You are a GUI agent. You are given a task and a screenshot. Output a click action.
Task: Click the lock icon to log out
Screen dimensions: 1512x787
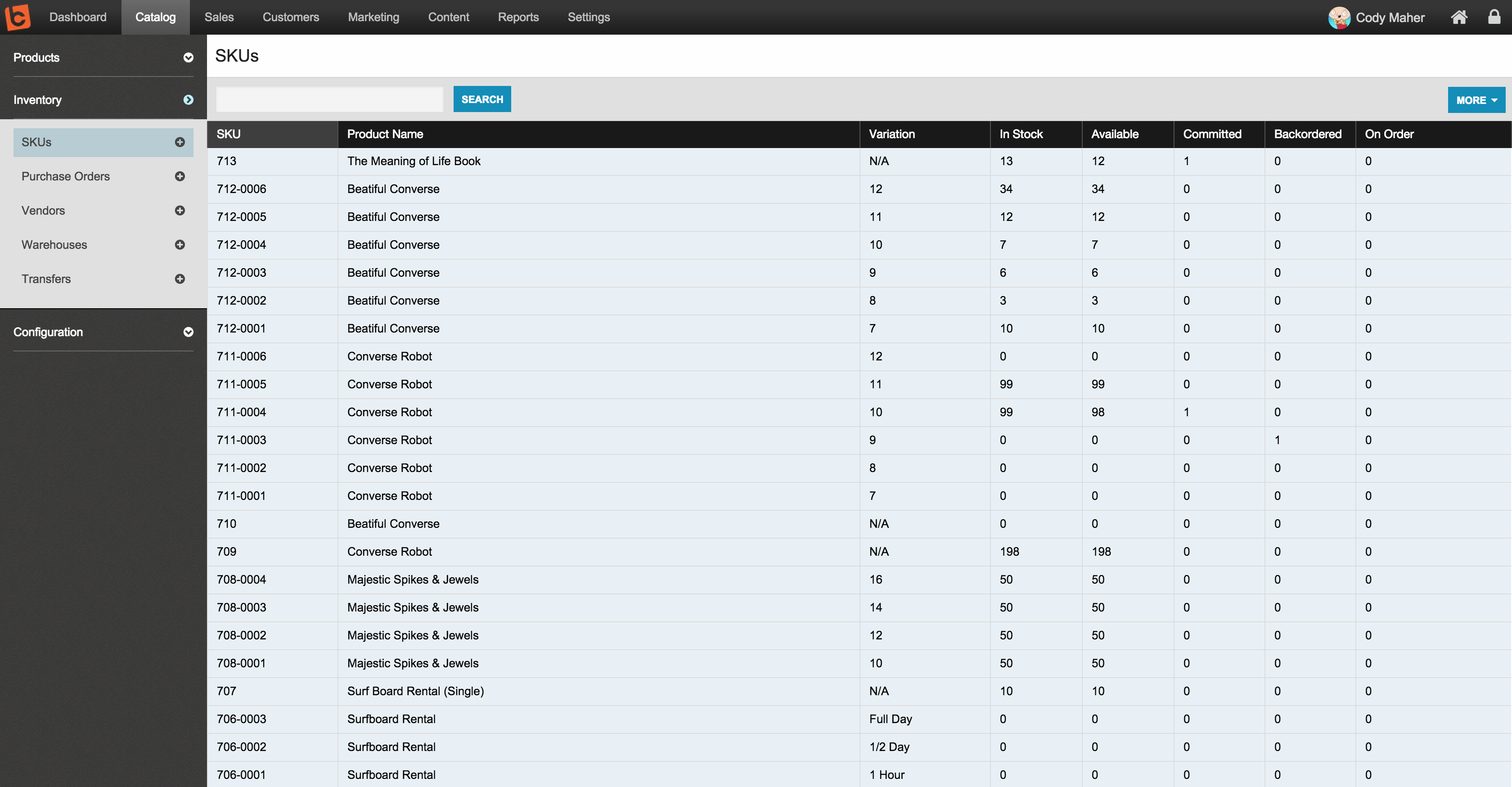click(1494, 17)
